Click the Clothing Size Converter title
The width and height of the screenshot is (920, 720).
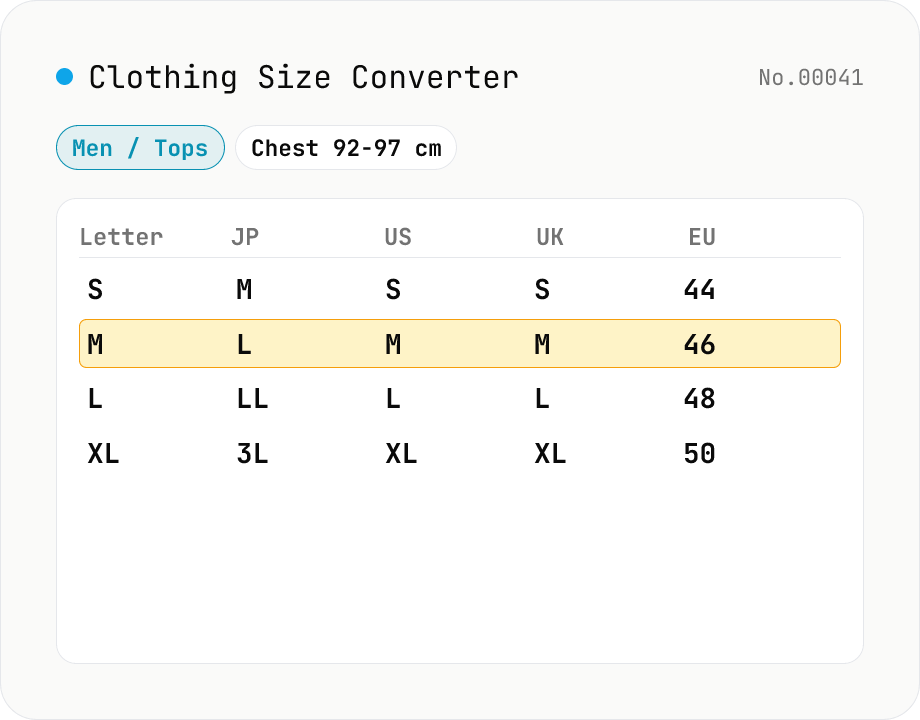(303, 77)
